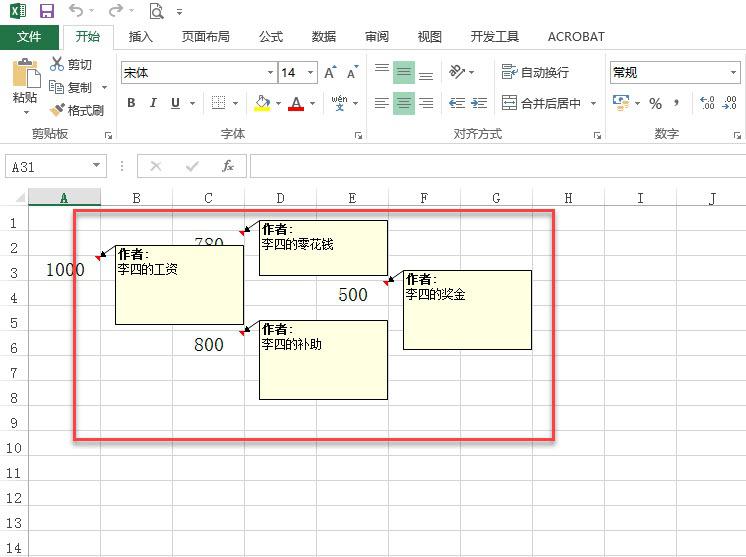
Task: Toggle middle vertical alignment
Action: point(404,72)
